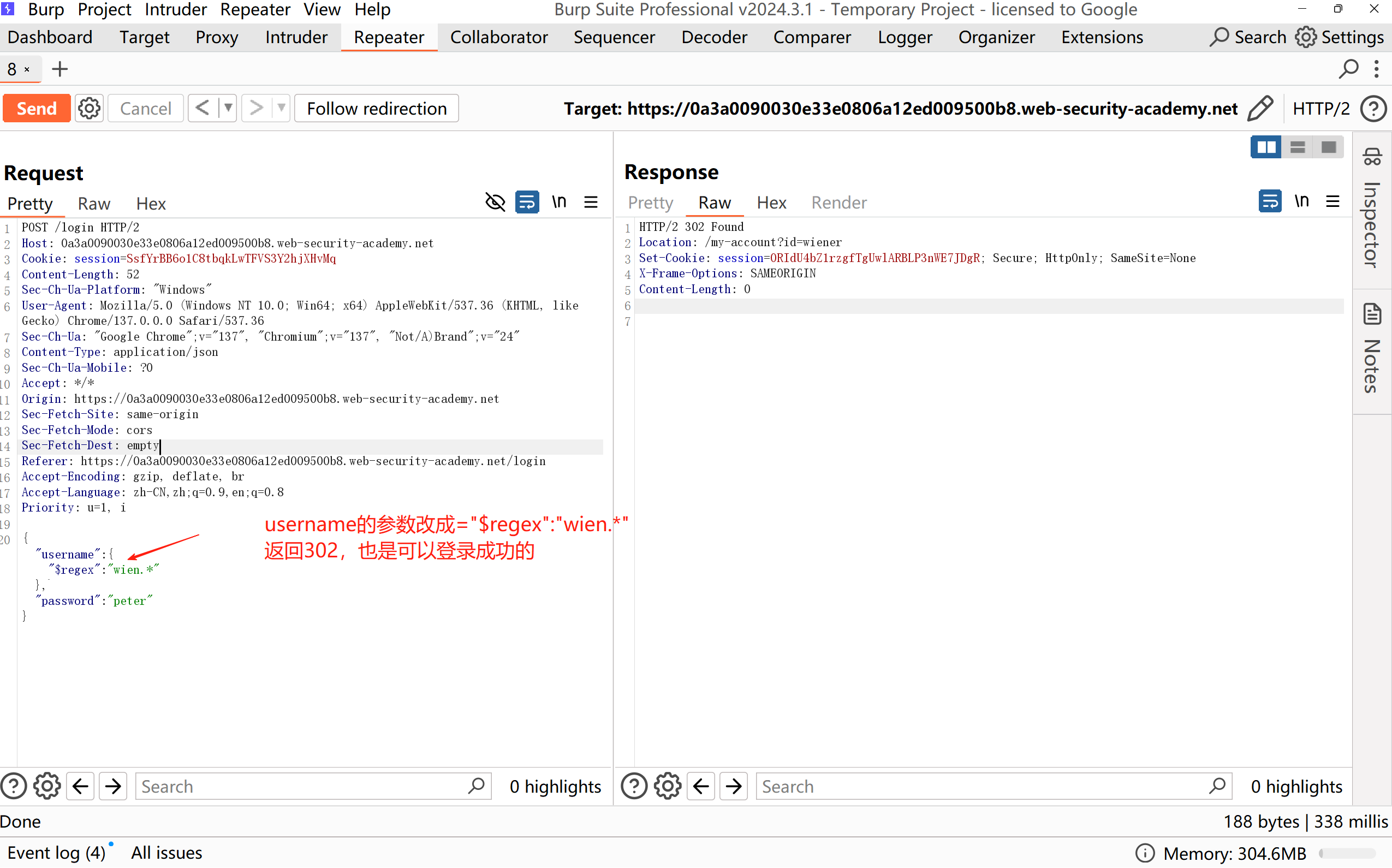Open the HTTP/2 protocol selector
The height and width of the screenshot is (868, 1392).
click(1320, 109)
